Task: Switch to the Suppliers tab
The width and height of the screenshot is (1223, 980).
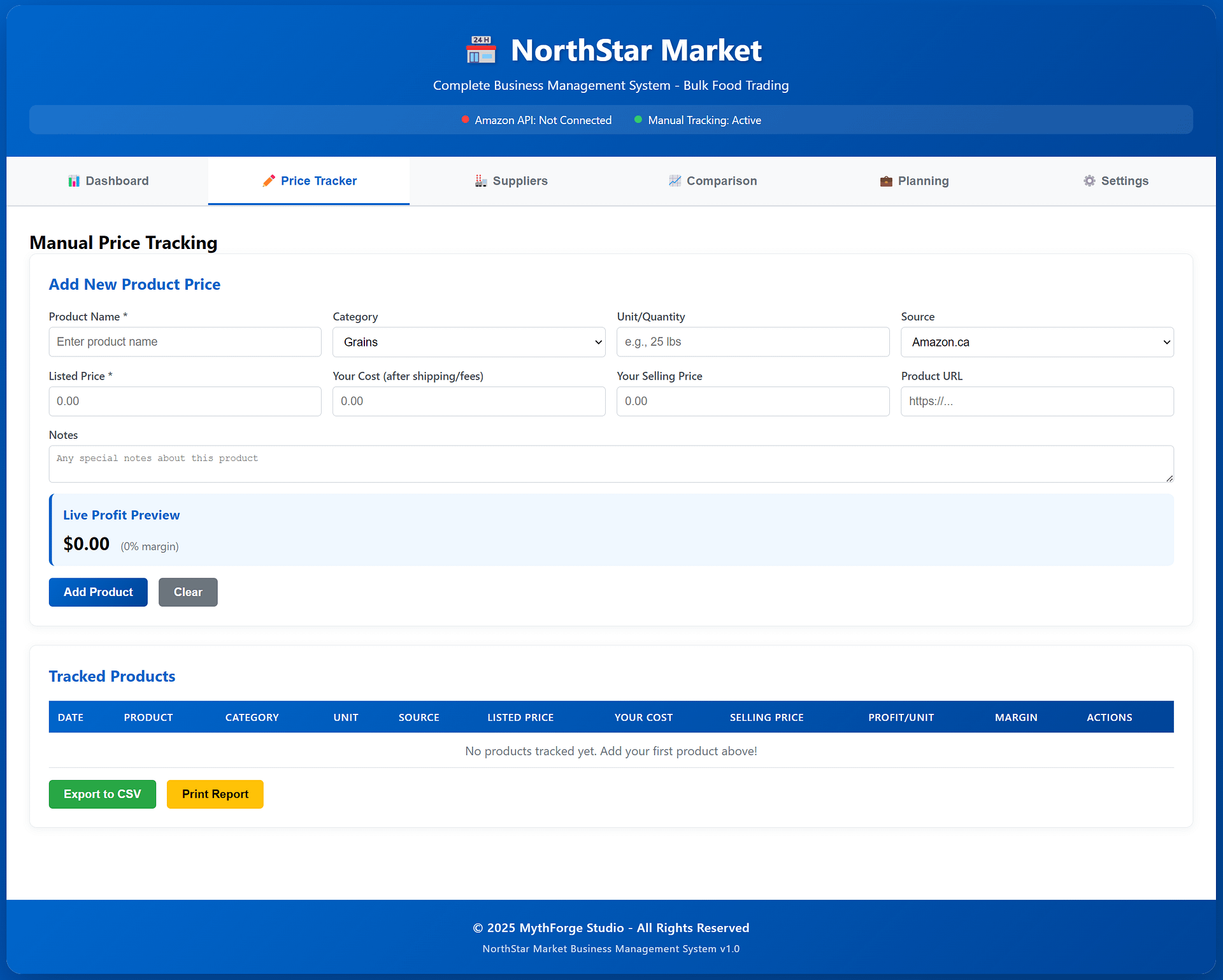Action: point(511,181)
